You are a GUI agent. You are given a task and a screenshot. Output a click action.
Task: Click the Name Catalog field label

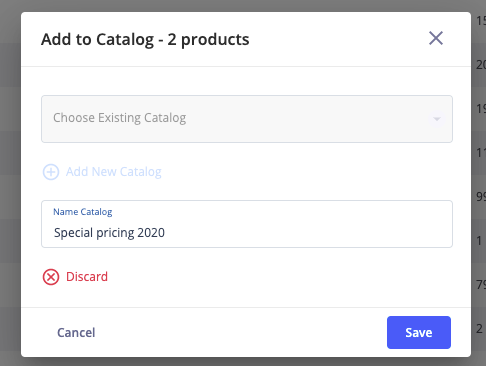pos(83,212)
